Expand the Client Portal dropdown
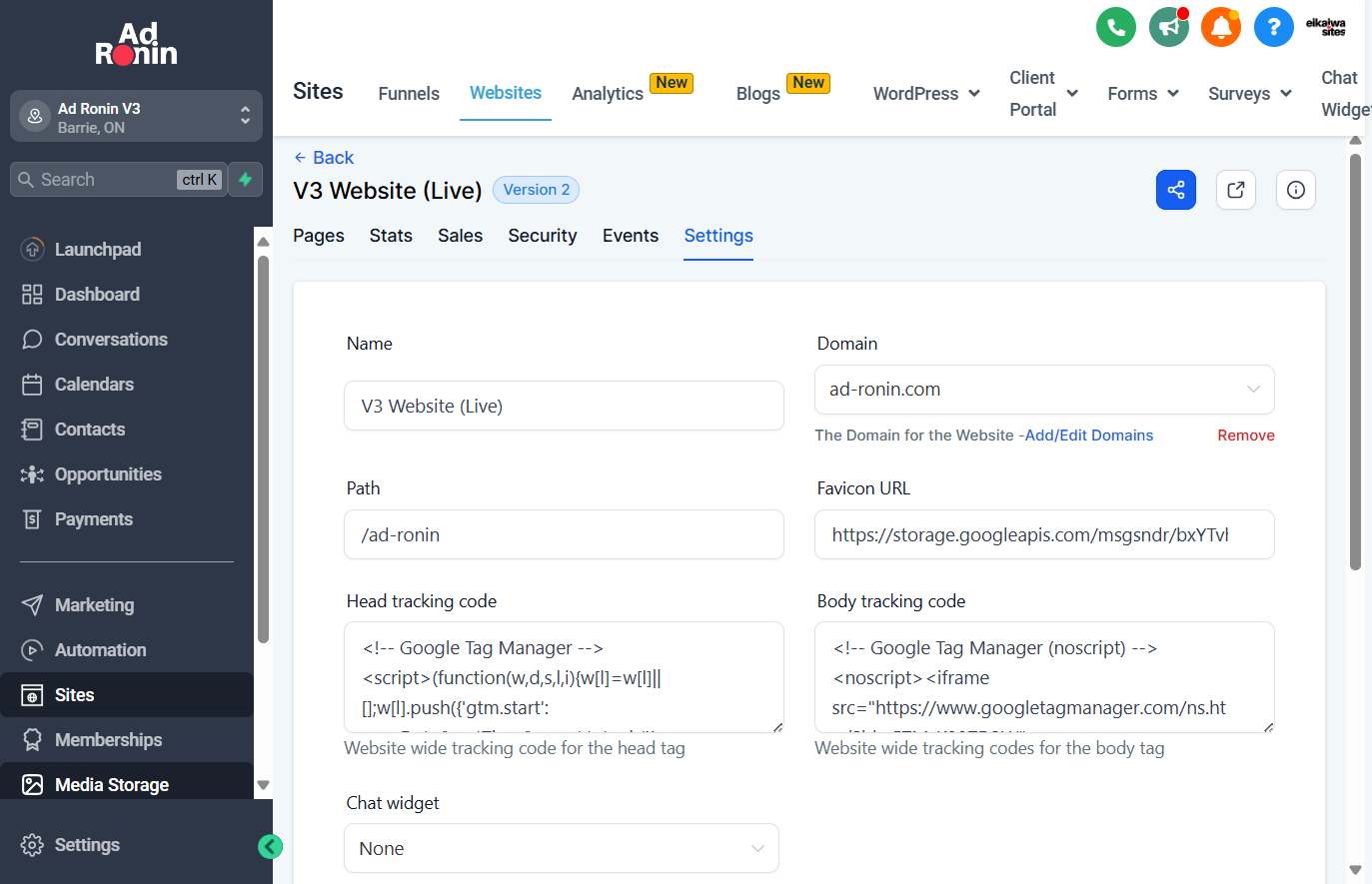Viewport: 1372px width, 884px height. pos(1043,94)
